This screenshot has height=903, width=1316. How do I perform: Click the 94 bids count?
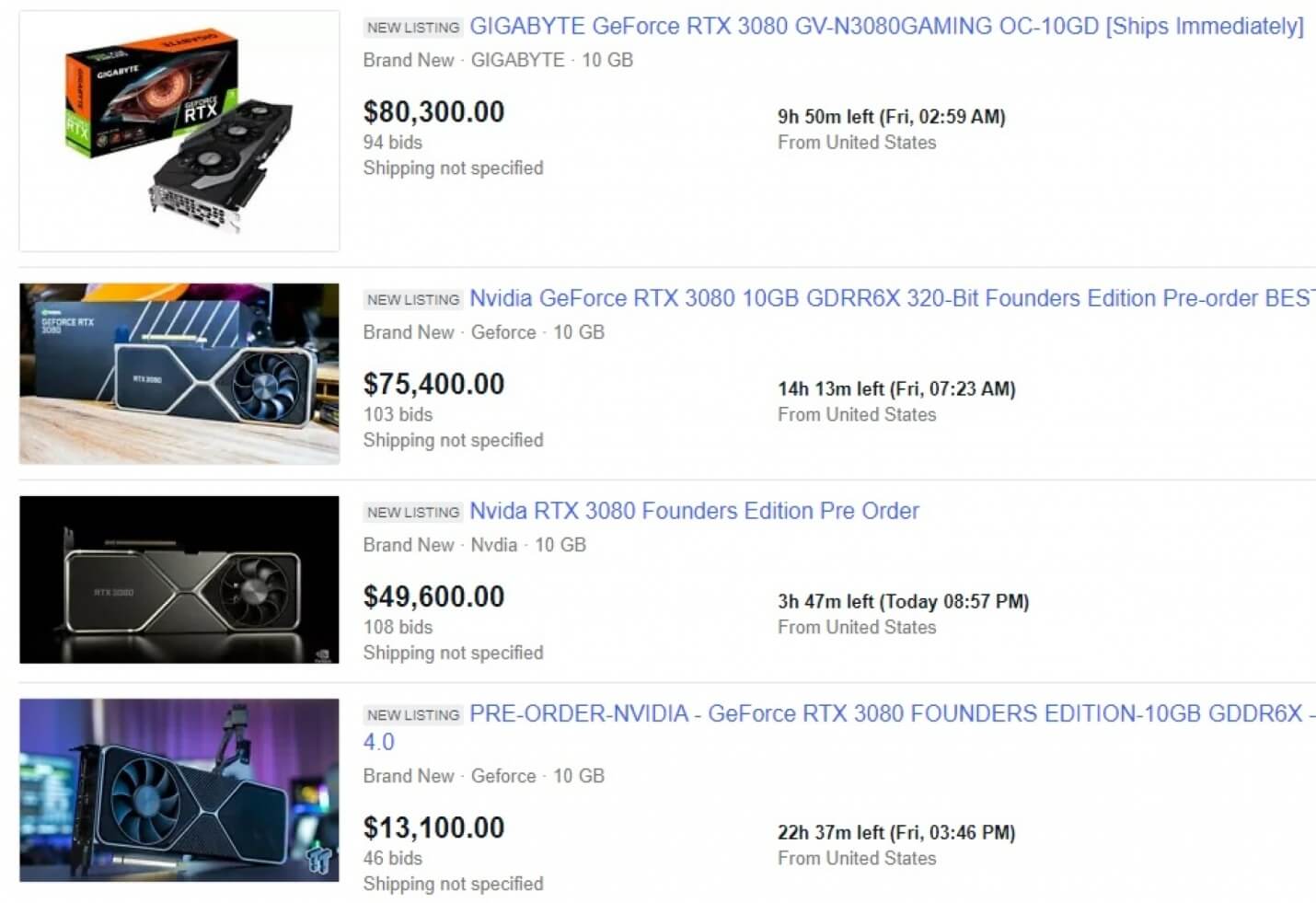(393, 143)
